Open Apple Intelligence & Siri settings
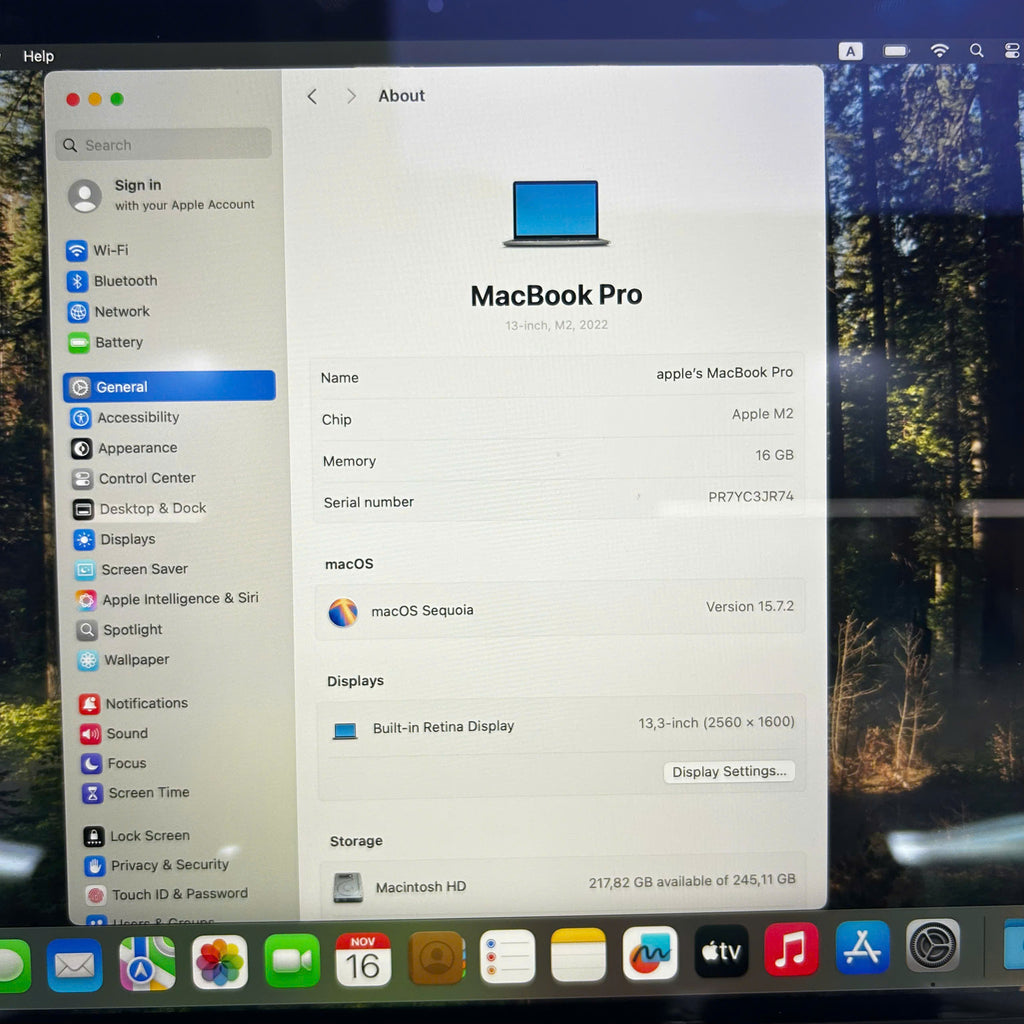The width and height of the screenshot is (1024, 1024). pos(179,599)
